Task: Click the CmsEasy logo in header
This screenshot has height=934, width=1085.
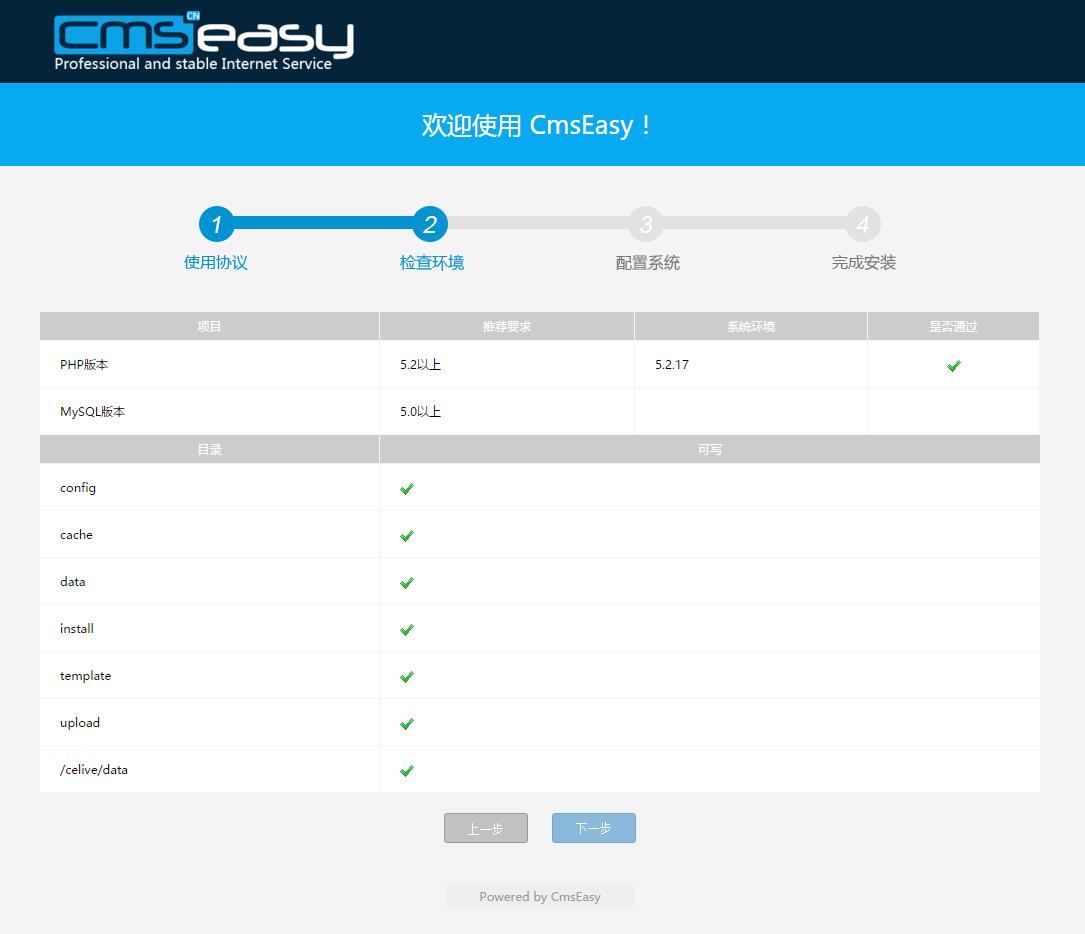Action: (x=203, y=42)
